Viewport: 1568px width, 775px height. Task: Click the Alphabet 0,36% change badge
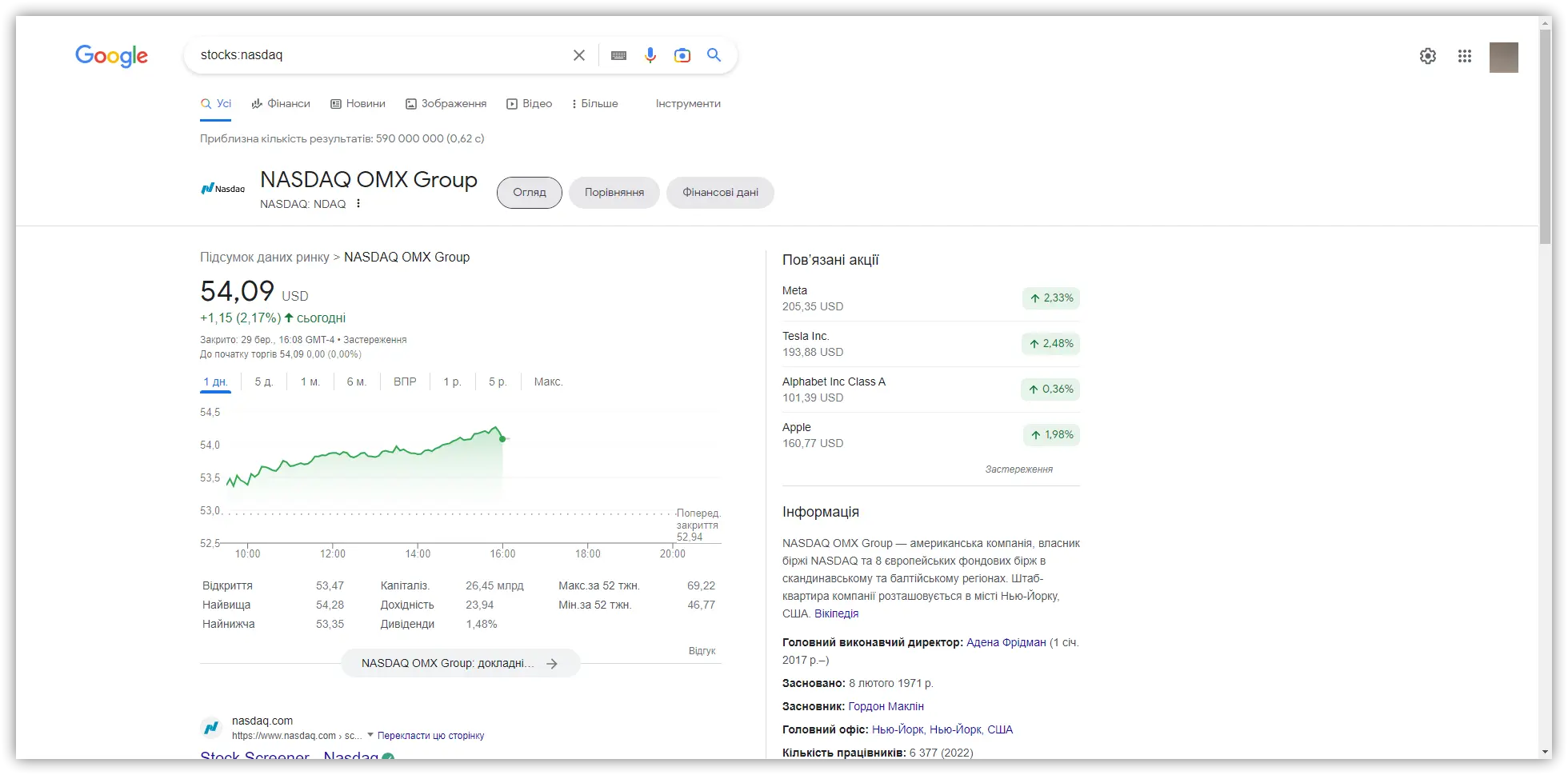coord(1051,389)
